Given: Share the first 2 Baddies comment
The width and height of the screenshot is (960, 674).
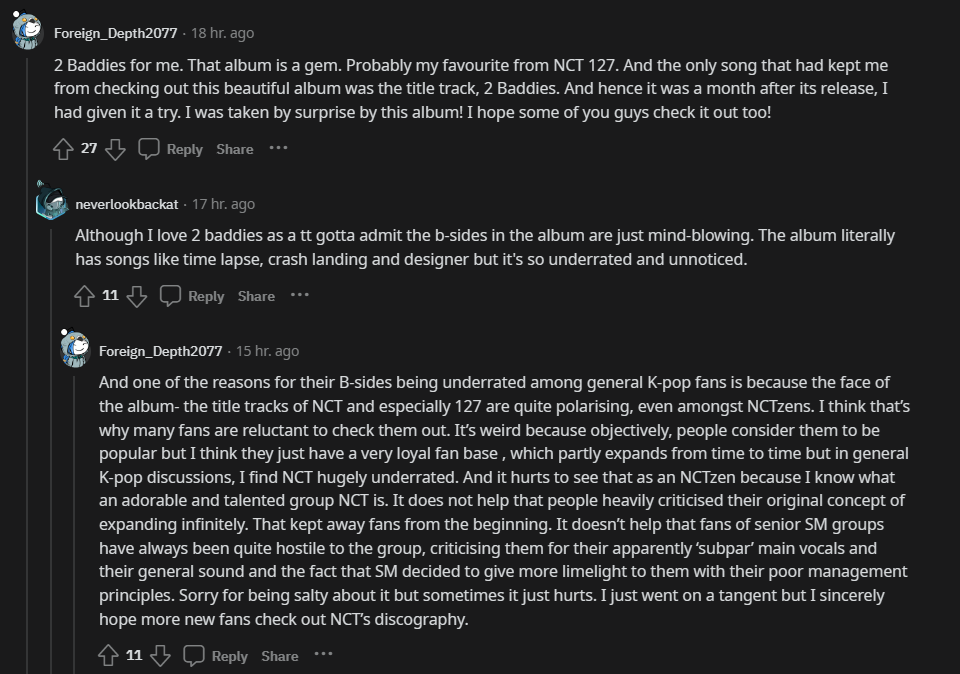Looking at the screenshot, I should [x=235, y=149].
